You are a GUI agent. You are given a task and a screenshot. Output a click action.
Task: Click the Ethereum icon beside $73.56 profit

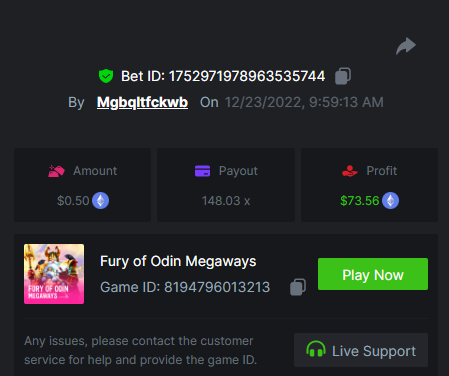point(390,201)
